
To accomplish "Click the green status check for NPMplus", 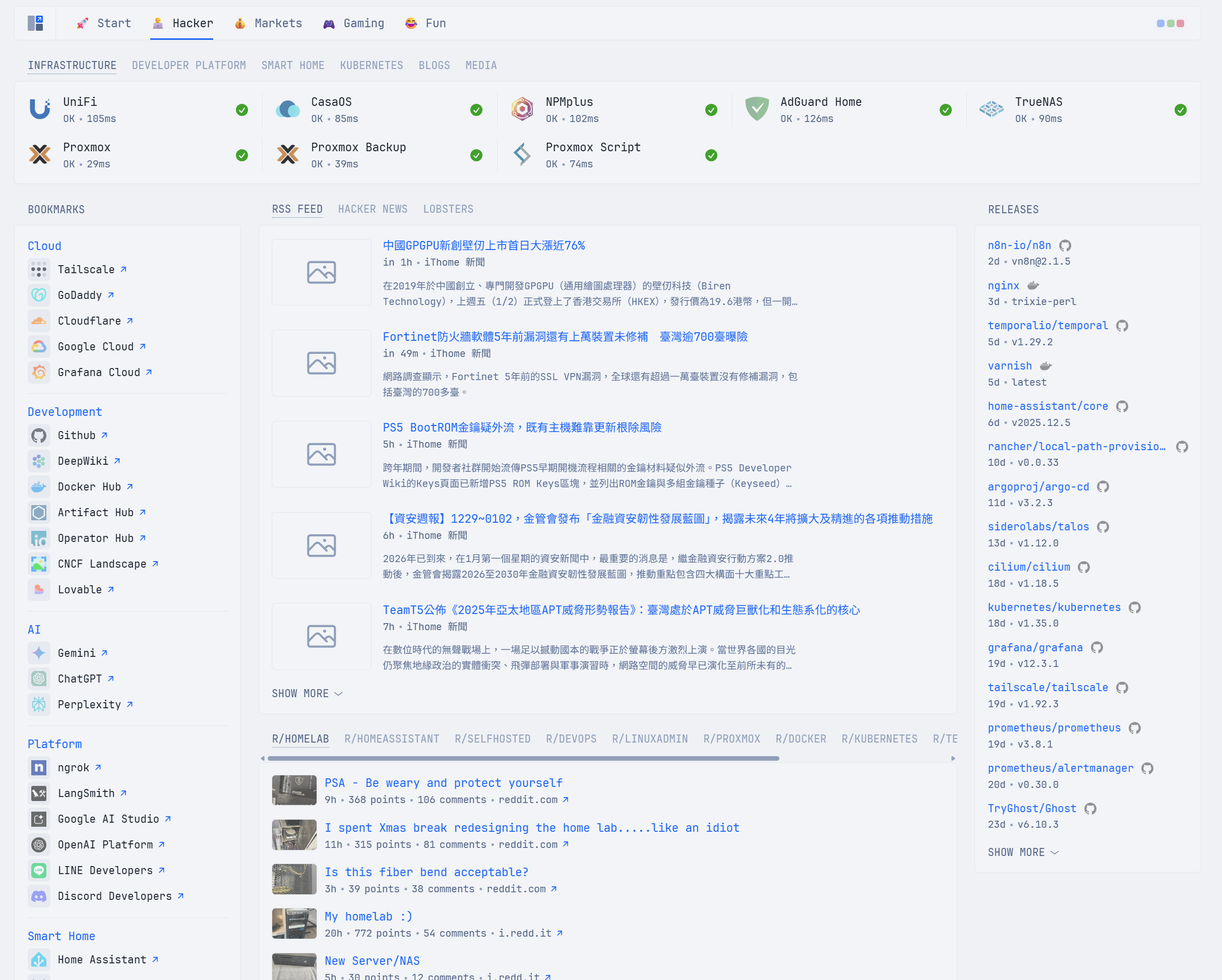I will (x=711, y=110).
